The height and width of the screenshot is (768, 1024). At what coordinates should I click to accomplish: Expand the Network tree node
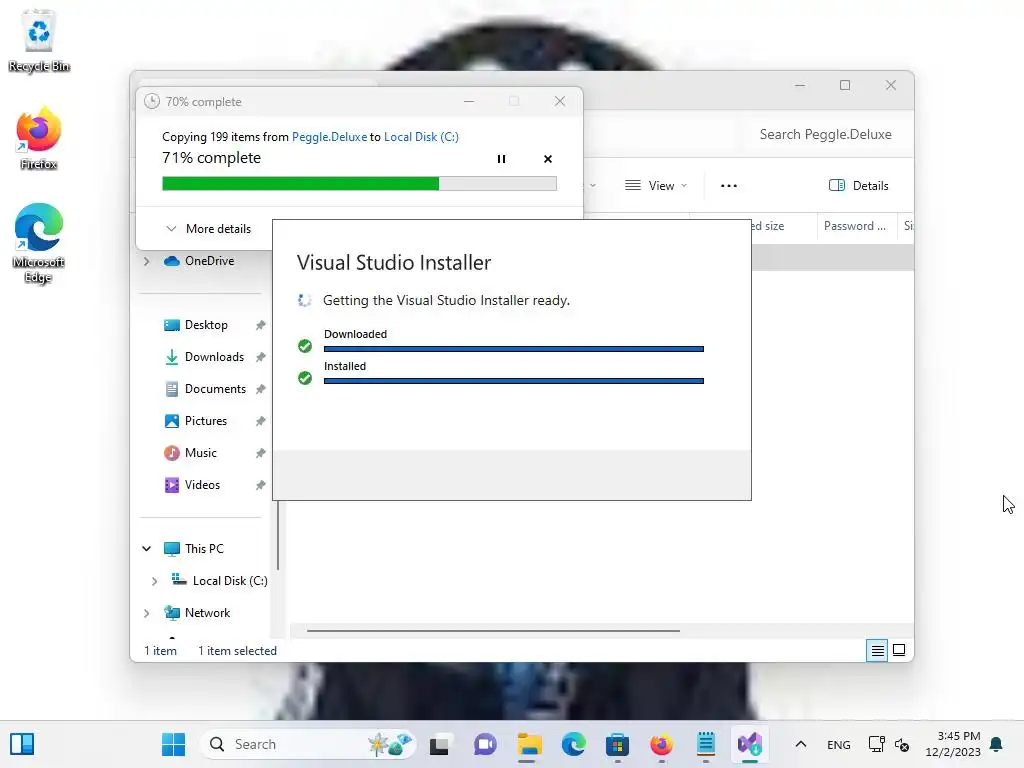pos(146,613)
